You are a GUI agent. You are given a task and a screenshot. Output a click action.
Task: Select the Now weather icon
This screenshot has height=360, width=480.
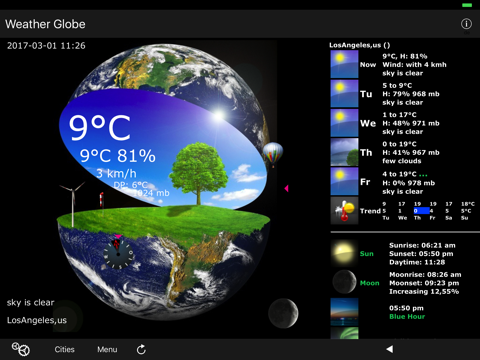coord(344,64)
